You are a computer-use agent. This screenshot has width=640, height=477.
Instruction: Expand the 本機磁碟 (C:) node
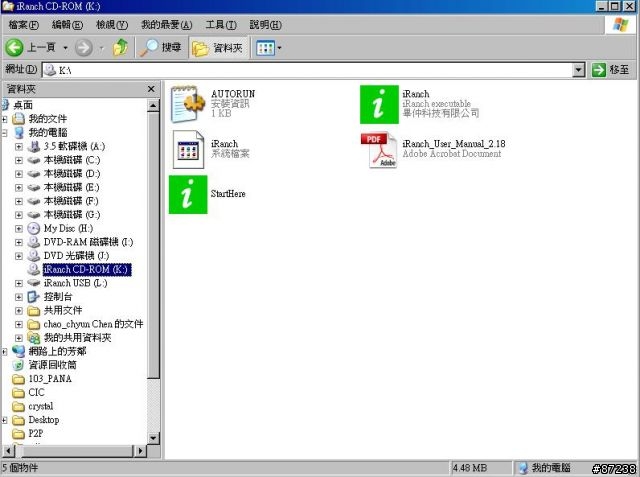(x=19, y=160)
